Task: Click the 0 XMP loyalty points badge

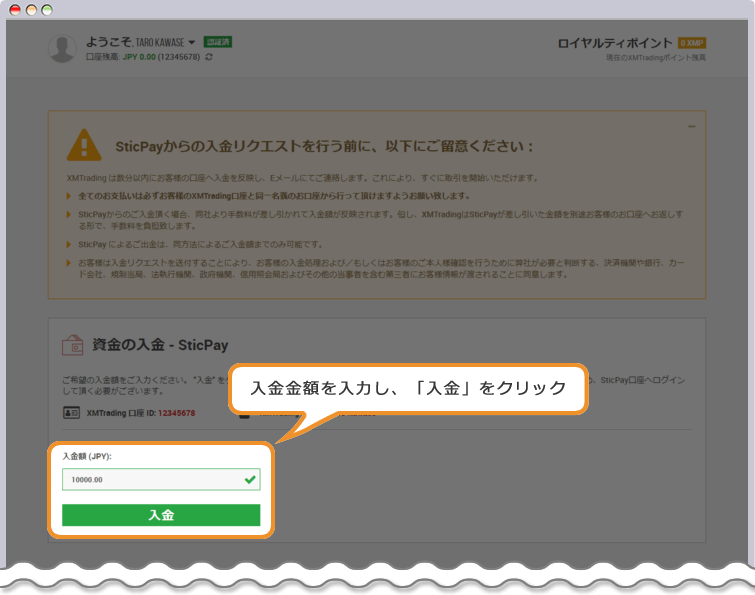Action: coord(691,43)
